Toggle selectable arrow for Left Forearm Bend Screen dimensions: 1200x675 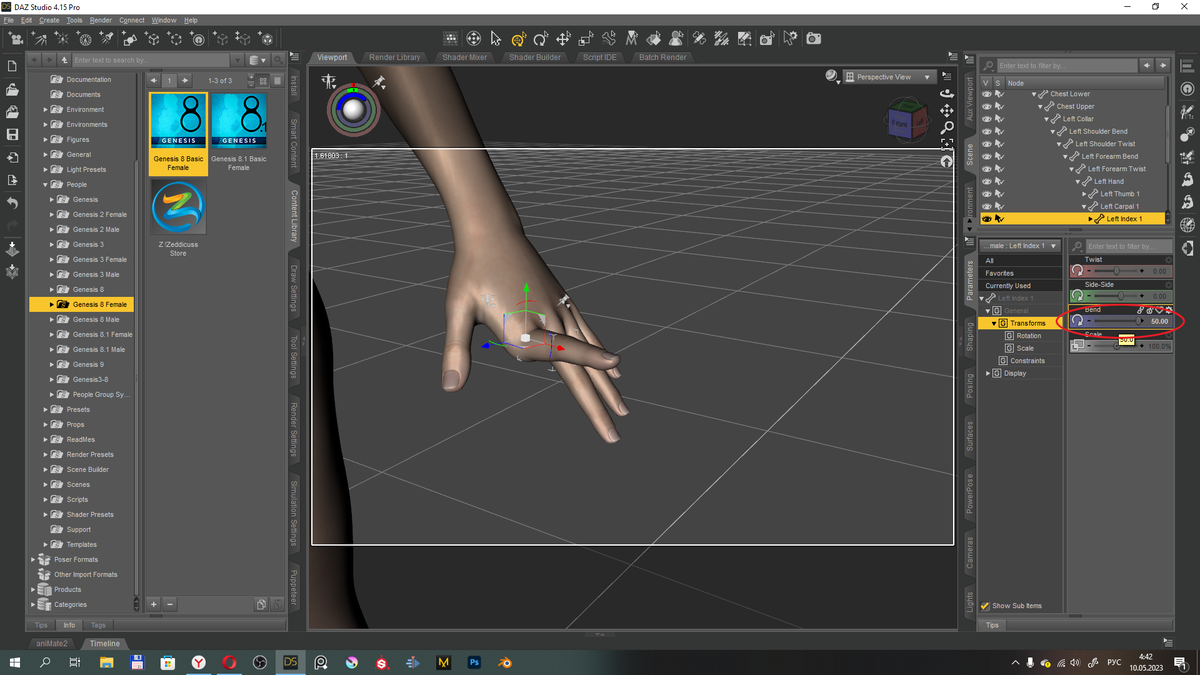(998, 156)
